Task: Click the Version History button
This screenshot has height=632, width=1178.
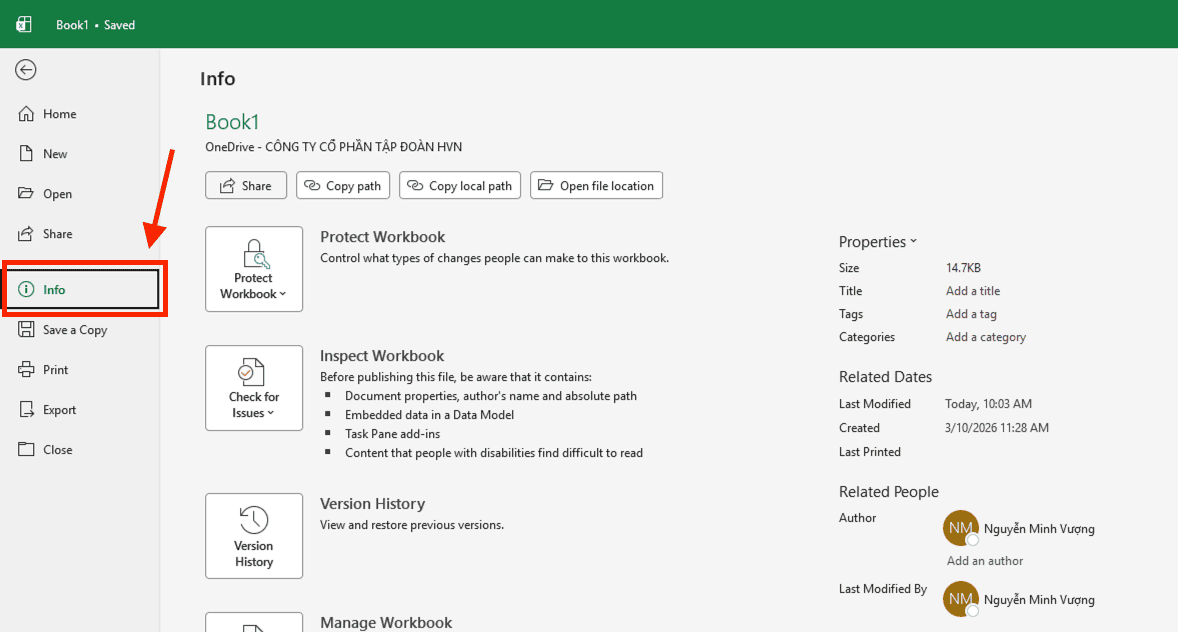Action: click(x=253, y=536)
